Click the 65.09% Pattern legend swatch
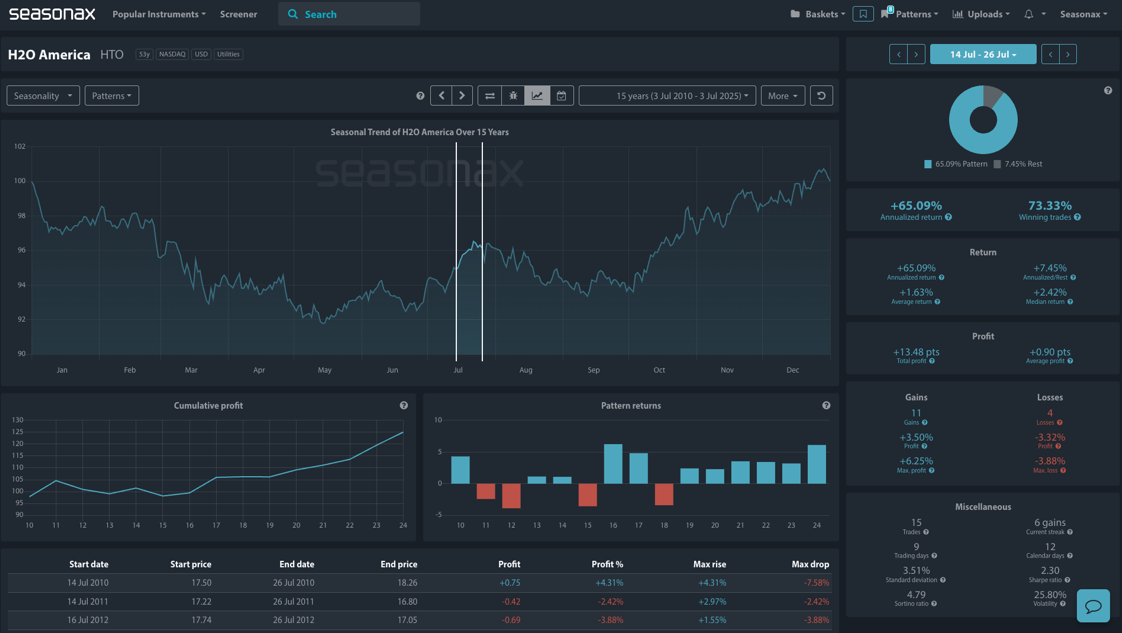This screenshot has height=633, width=1122. [x=928, y=165]
